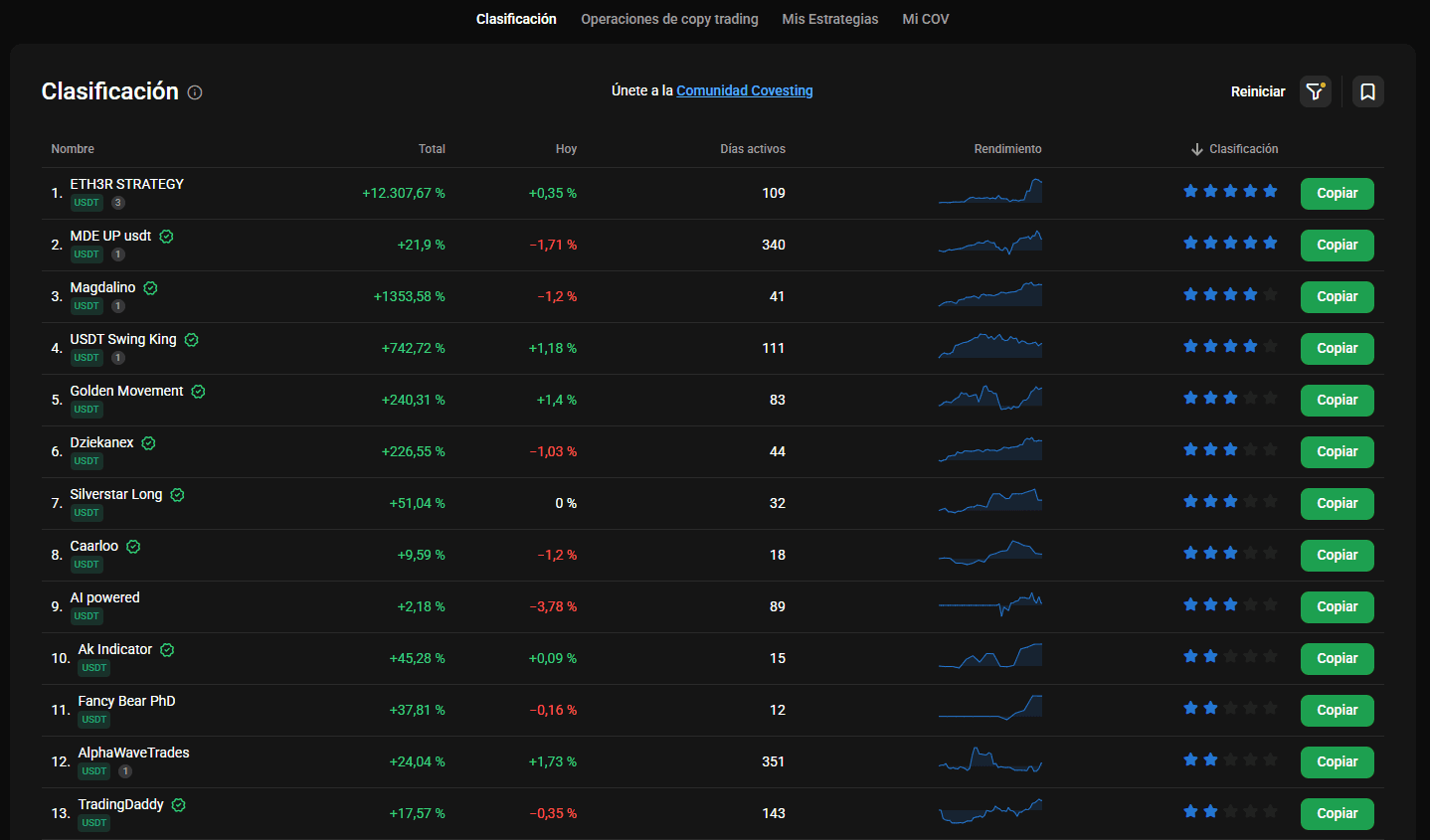The image size is (1430, 840).
Task: Open the Mis Estrategias tab
Action: [830, 19]
